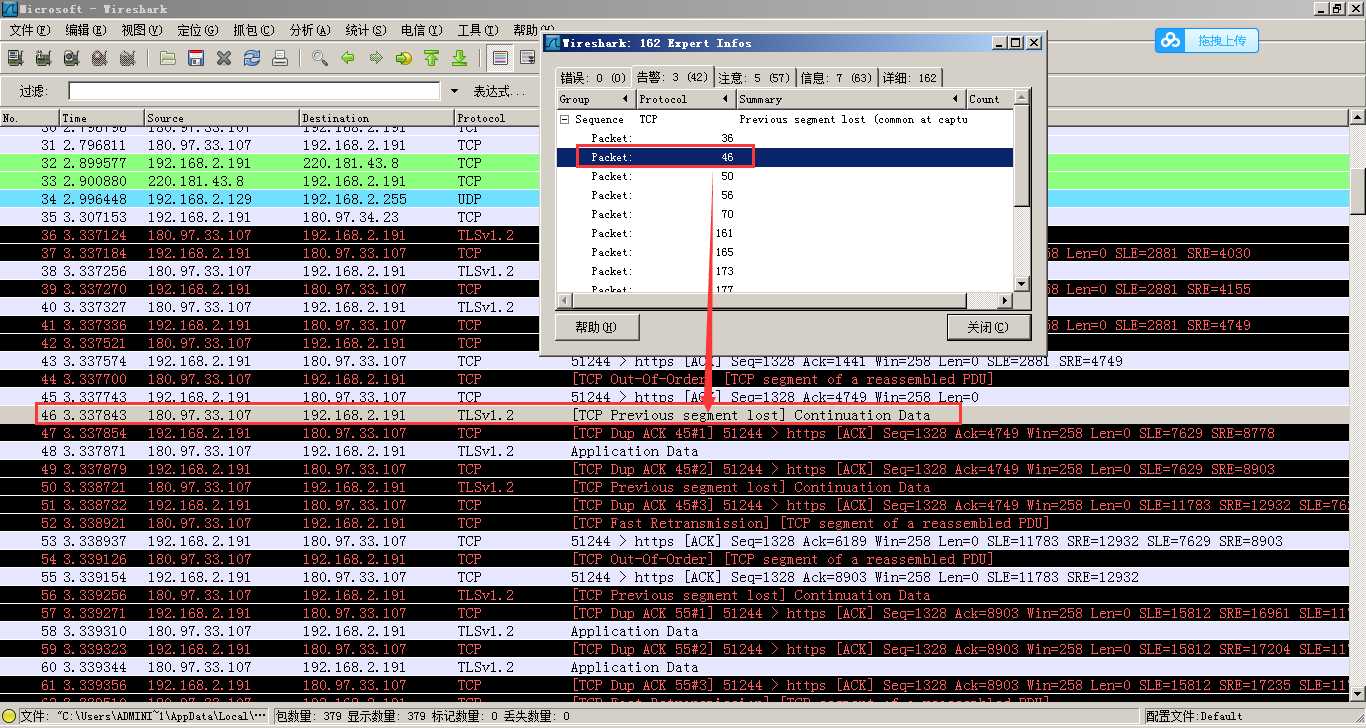This screenshot has width=1366, height=728.
Task: Find a packet with magnifier icon
Action: 320,58
